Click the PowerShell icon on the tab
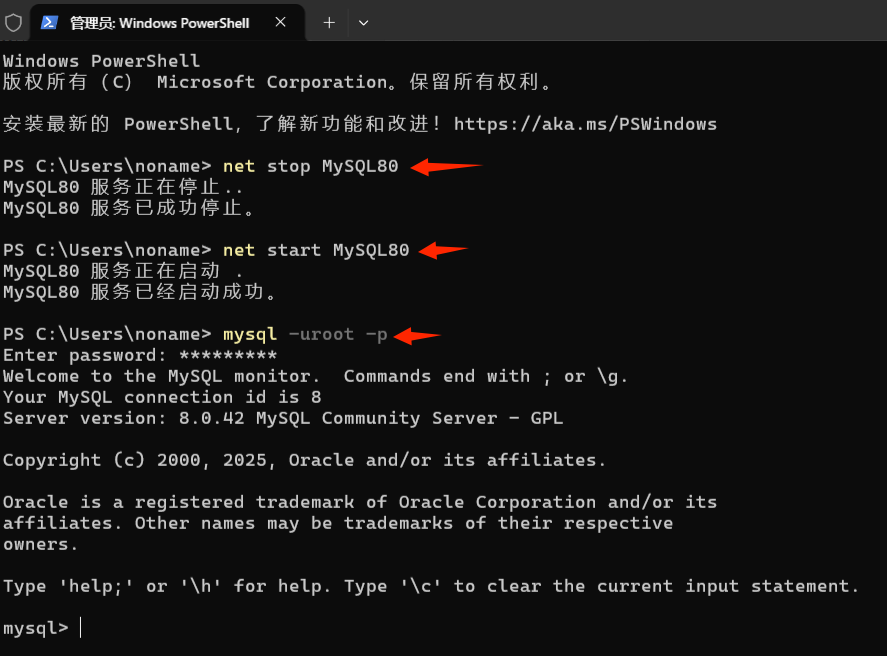 50,23
